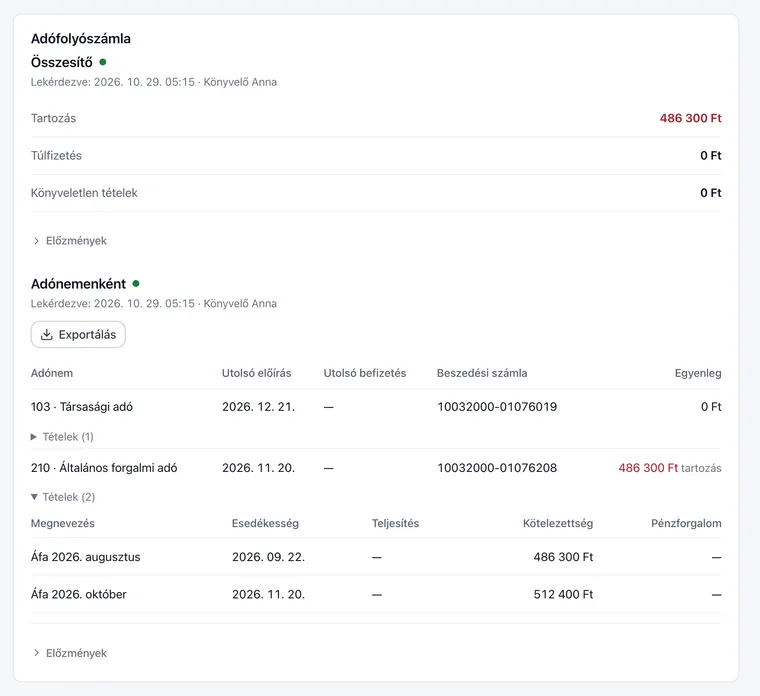The image size is (760, 696).
Task: Click the chevron icon of lower Előzmények
Action: 36,653
